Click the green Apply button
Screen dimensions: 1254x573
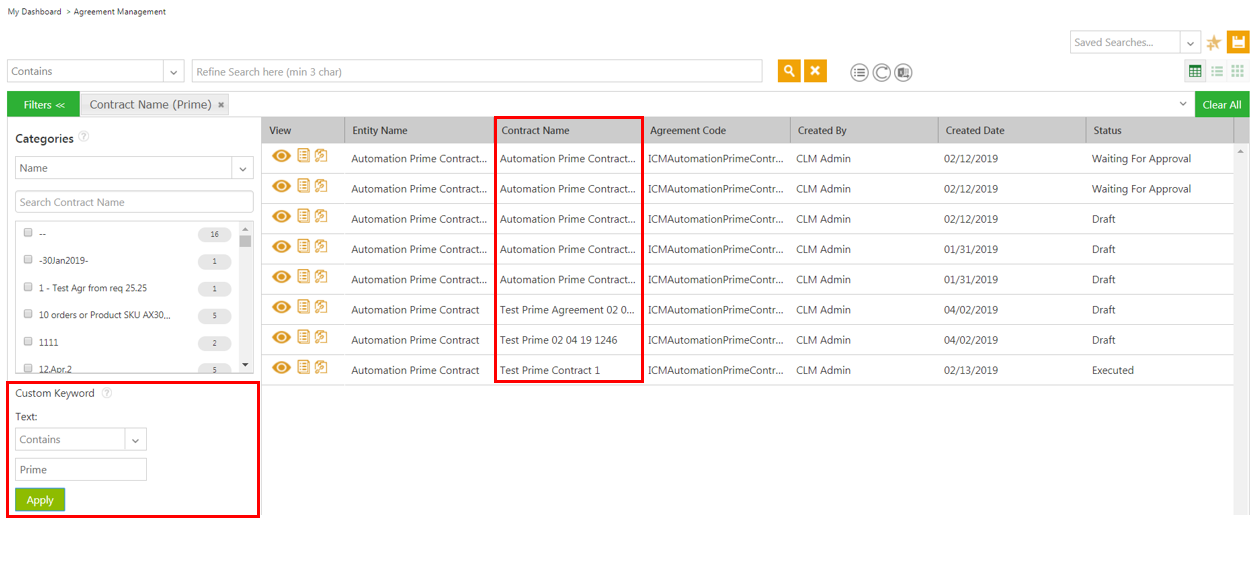(x=40, y=500)
